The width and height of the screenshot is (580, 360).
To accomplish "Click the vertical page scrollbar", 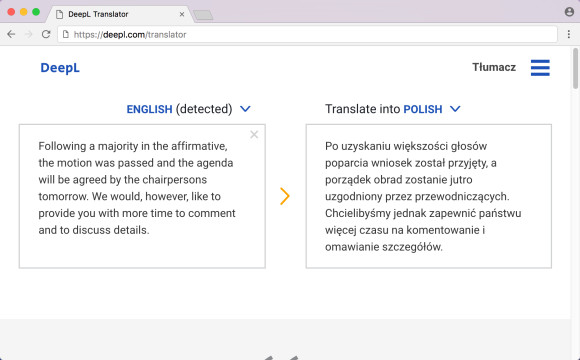I will coord(576,69).
